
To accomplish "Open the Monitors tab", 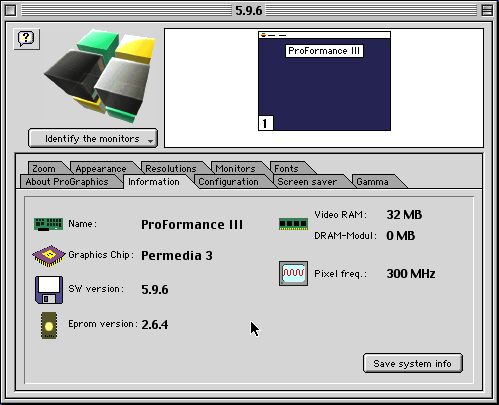I will [x=236, y=168].
